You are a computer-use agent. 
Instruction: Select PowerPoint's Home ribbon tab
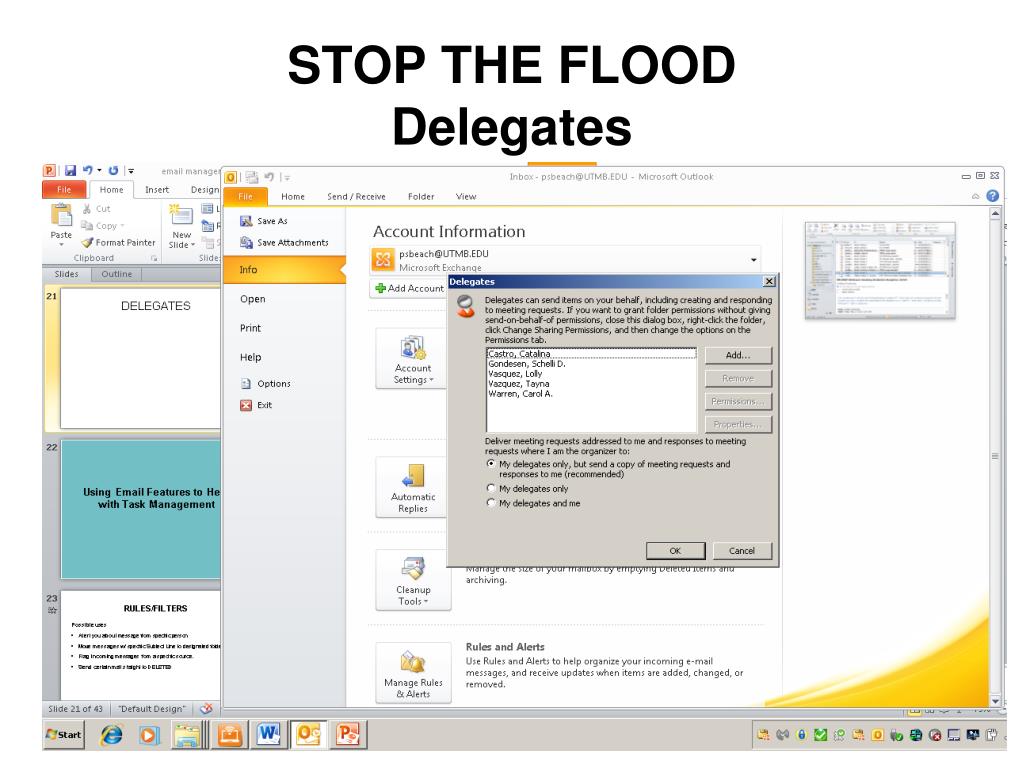(x=111, y=189)
